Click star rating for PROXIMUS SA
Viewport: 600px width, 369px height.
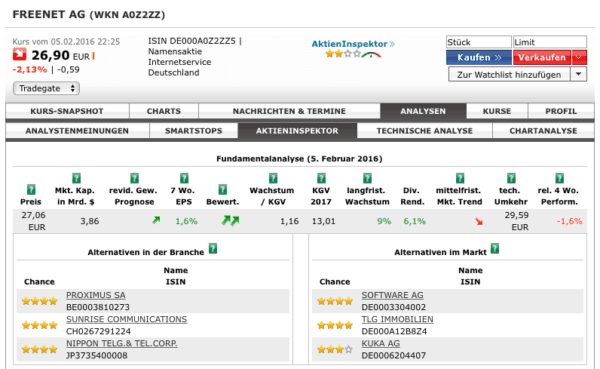(x=39, y=301)
